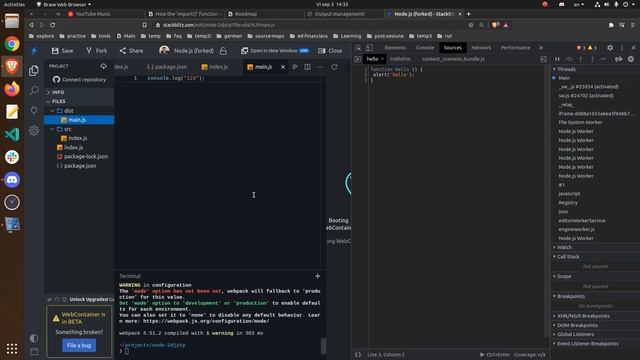Viewport: 640px width, 360px height.
Task: Open package.json in file tree
Action: (76, 166)
